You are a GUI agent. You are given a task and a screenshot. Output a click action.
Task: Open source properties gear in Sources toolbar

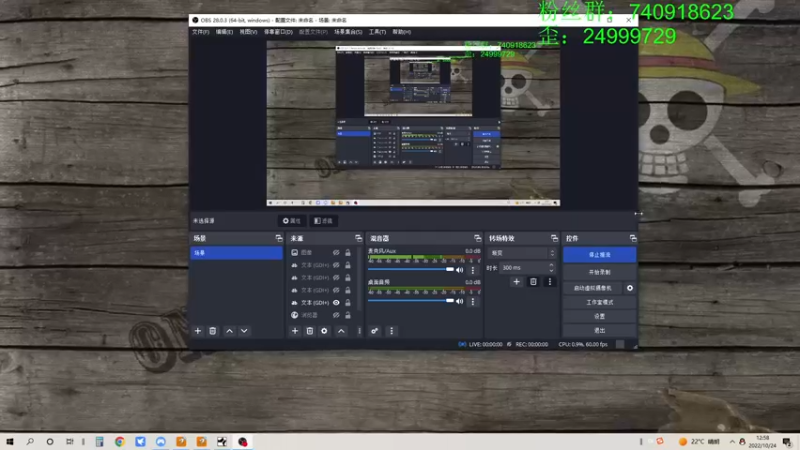[324, 331]
